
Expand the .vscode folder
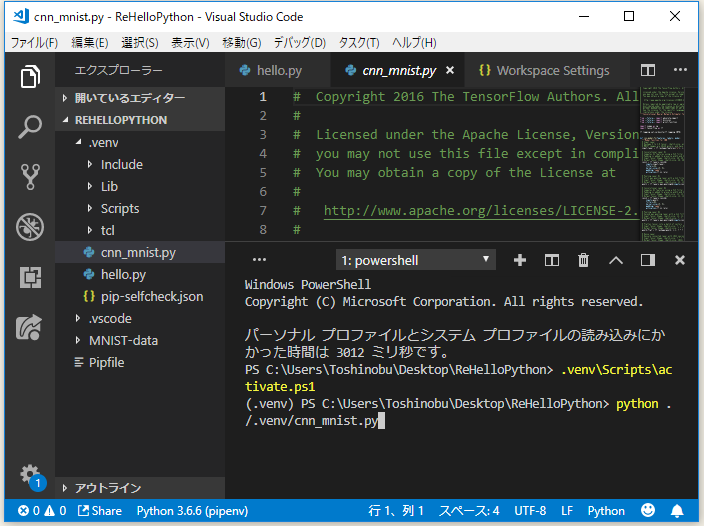[140, 318]
